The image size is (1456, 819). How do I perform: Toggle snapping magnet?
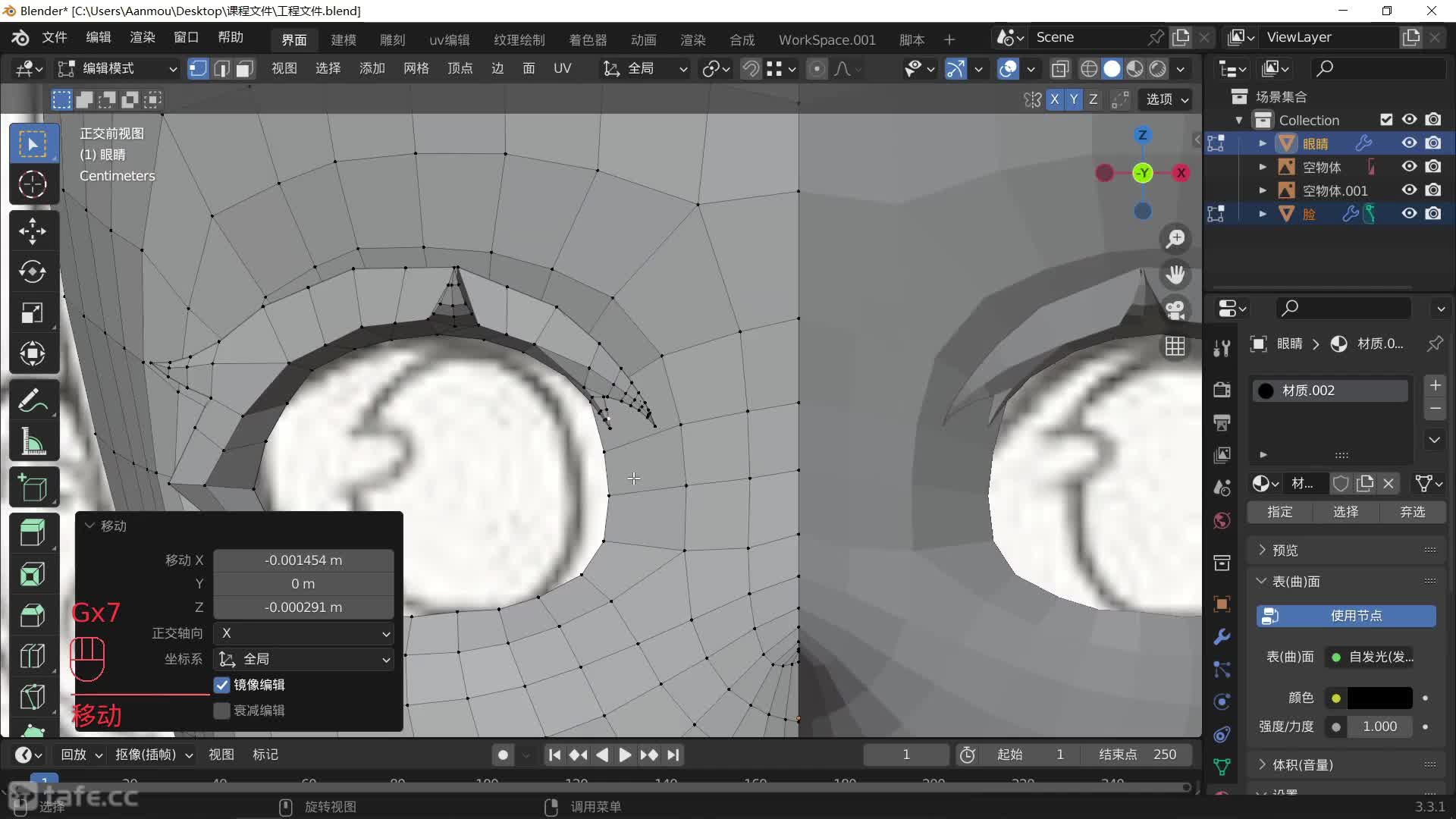click(x=750, y=69)
